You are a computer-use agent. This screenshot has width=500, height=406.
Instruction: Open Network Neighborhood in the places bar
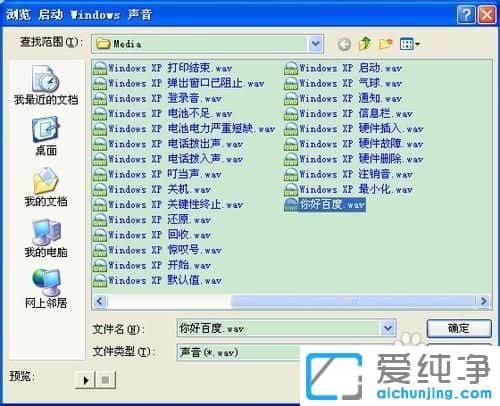tap(46, 289)
